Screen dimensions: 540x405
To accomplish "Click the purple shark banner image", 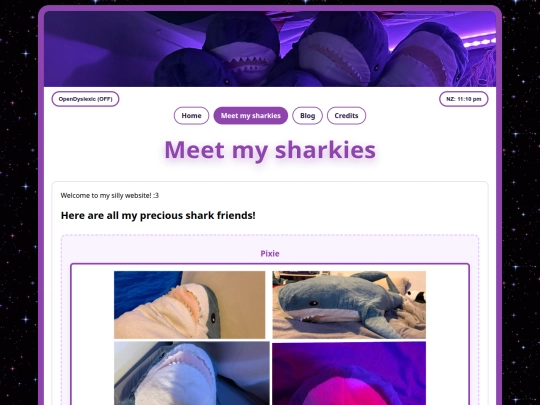I will click(x=270, y=49).
